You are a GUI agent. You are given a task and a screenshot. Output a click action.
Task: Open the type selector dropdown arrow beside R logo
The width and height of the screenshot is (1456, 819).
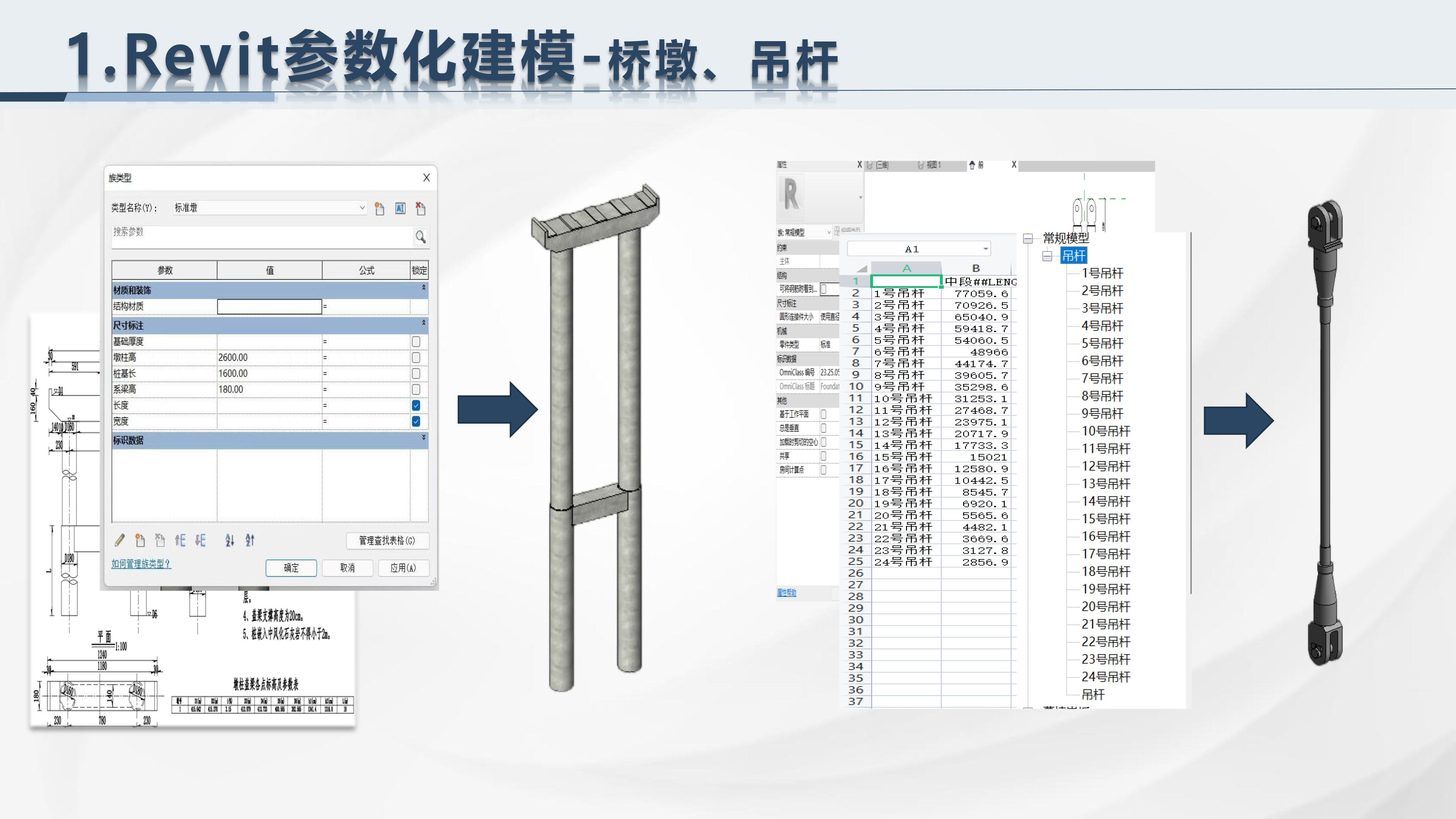(860, 197)
